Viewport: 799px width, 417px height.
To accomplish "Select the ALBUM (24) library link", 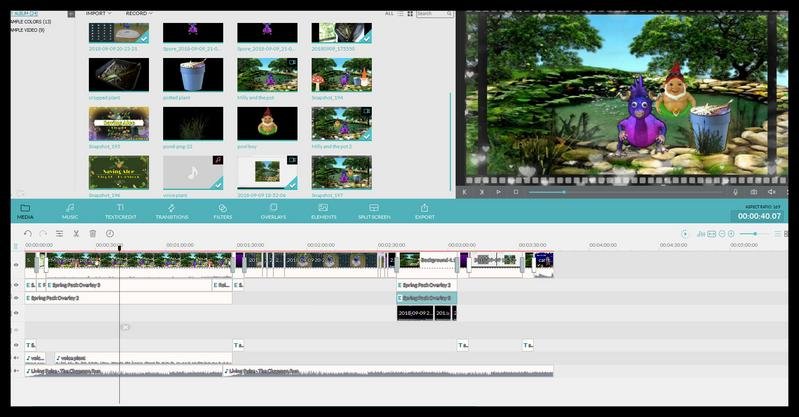I will (25, 14).
